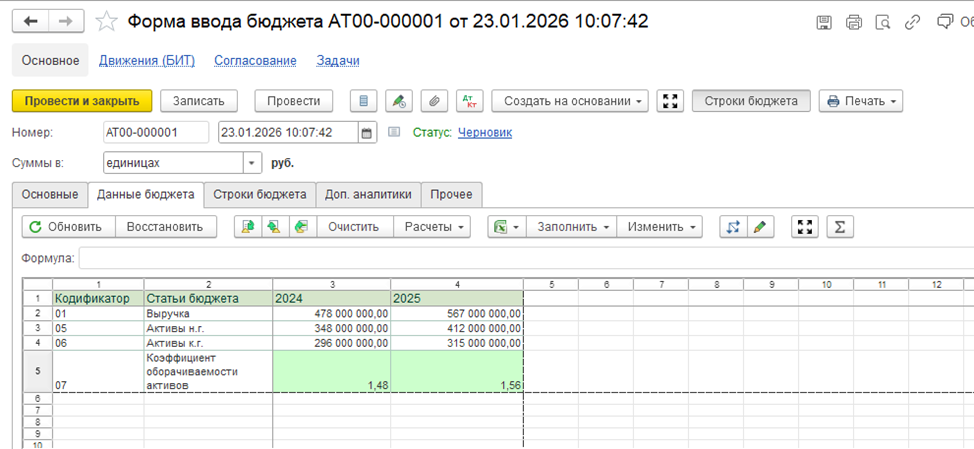Screen dimensions: 974x449
Task: Select the Кодификатор header cell
Action: click(x=98, y=298)
